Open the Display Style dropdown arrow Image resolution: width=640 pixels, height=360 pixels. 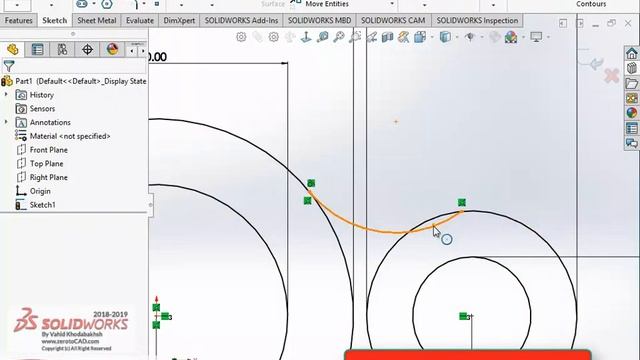coord(457,38)
